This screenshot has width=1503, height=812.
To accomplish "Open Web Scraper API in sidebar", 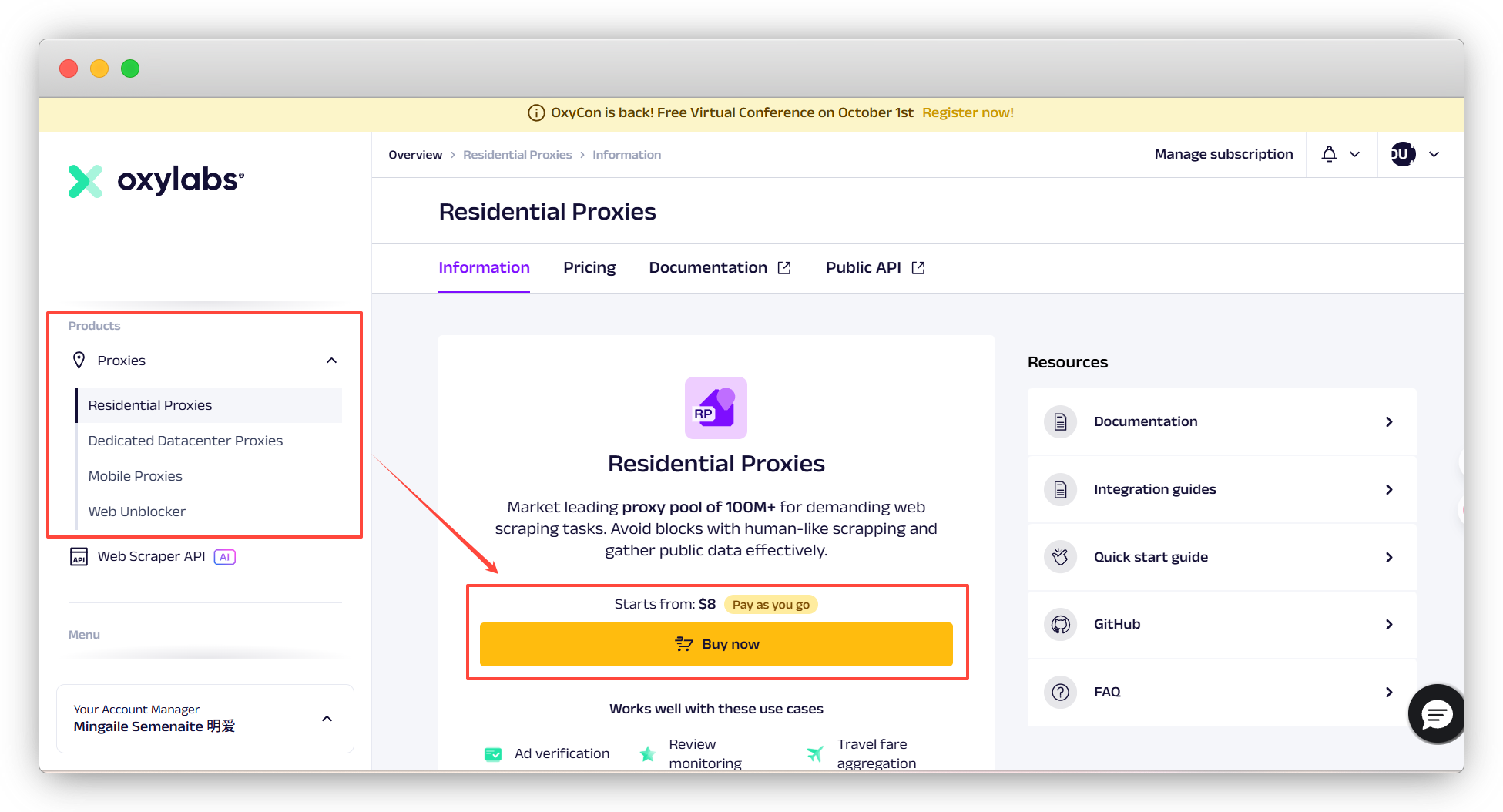I will click(x=152, y=556).
